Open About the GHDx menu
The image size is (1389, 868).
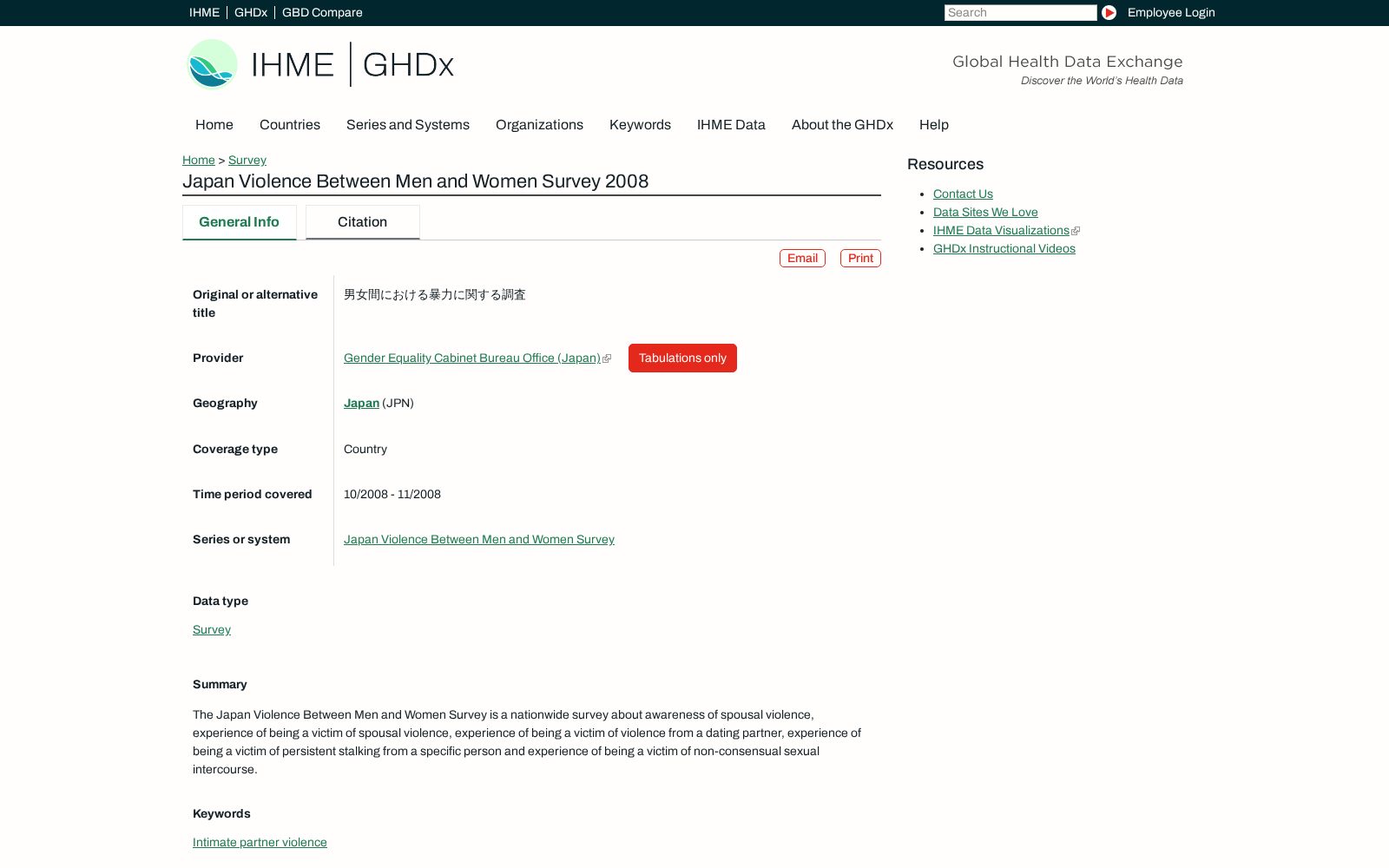842,125
